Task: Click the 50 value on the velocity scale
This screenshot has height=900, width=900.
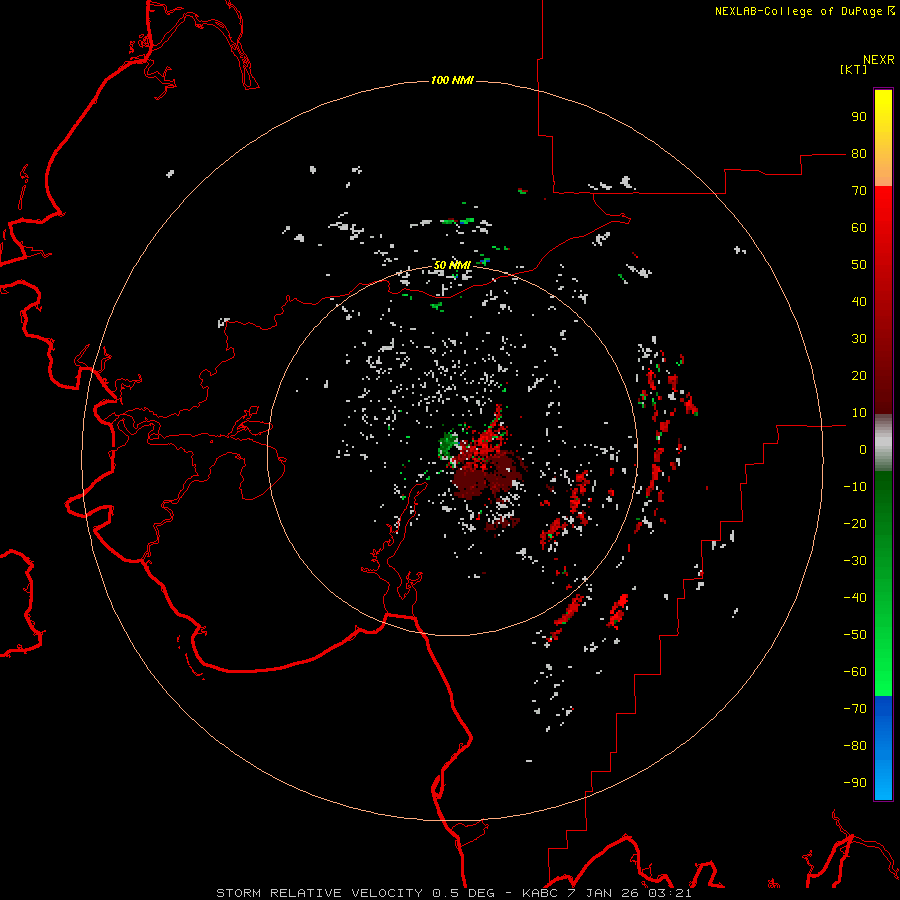Action: [x=859, y=265]
